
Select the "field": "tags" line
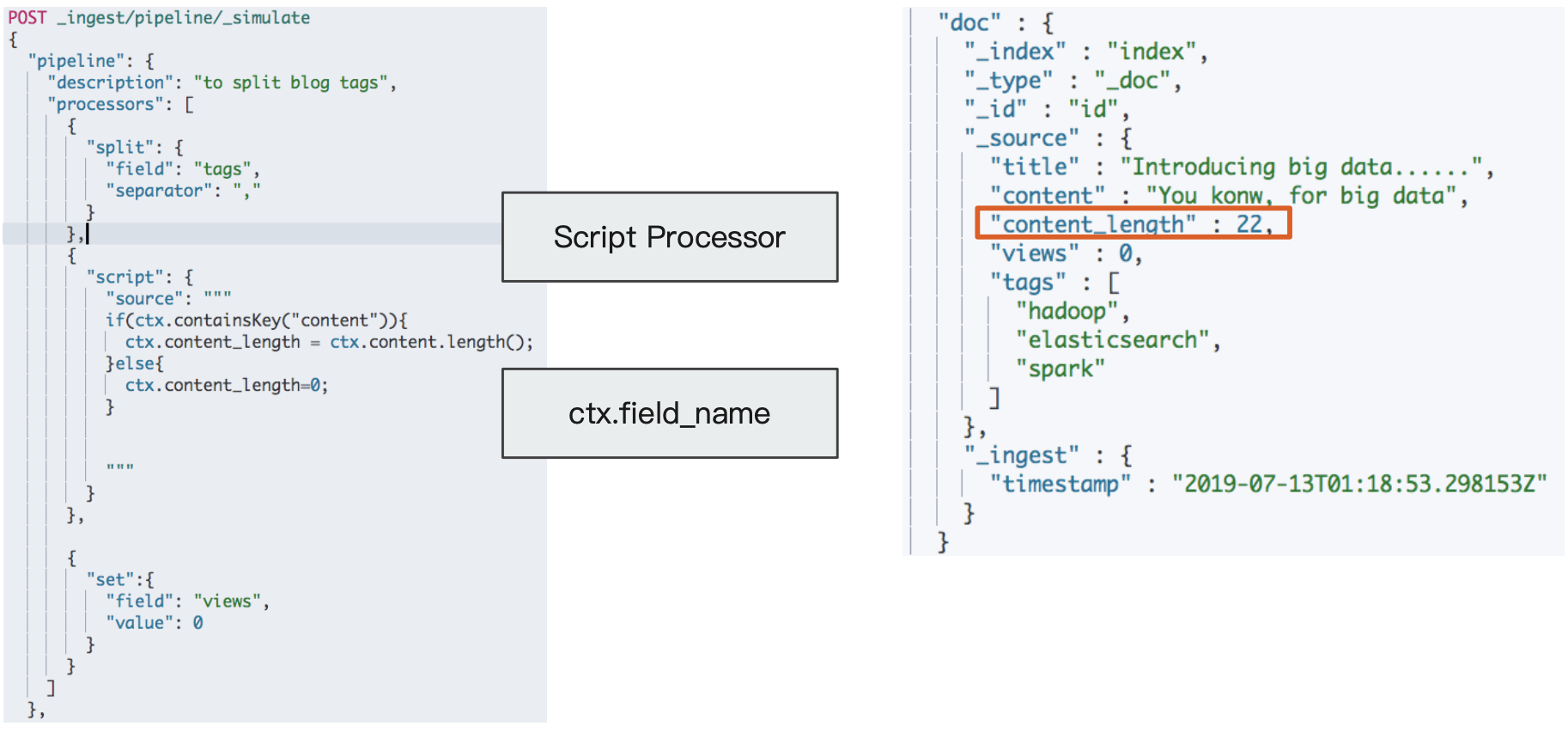(x=182, y=169)
